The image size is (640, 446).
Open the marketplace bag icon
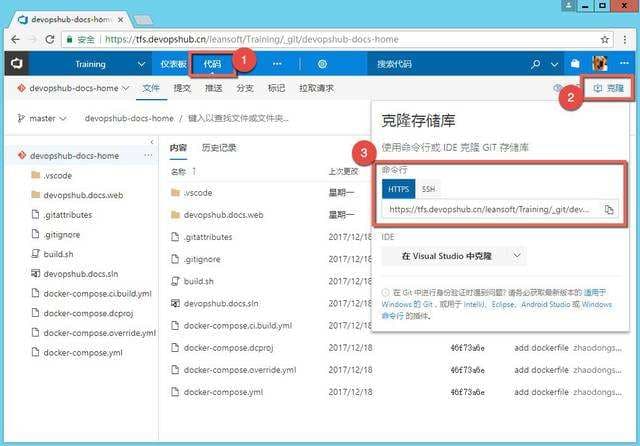[575, 64]
